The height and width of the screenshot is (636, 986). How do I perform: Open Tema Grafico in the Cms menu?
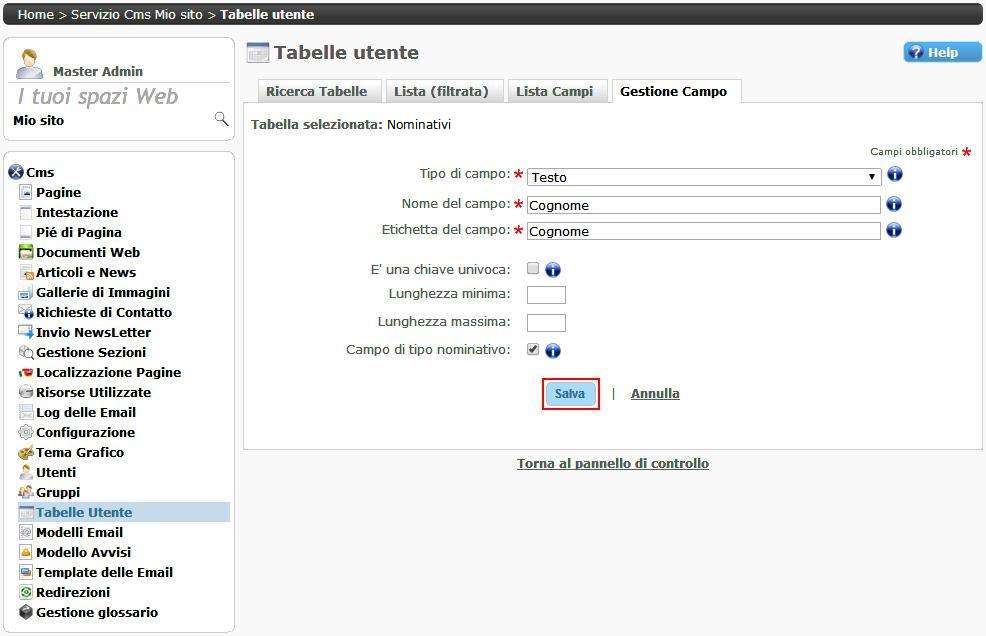pyautogui.click(x=80, y=452)
